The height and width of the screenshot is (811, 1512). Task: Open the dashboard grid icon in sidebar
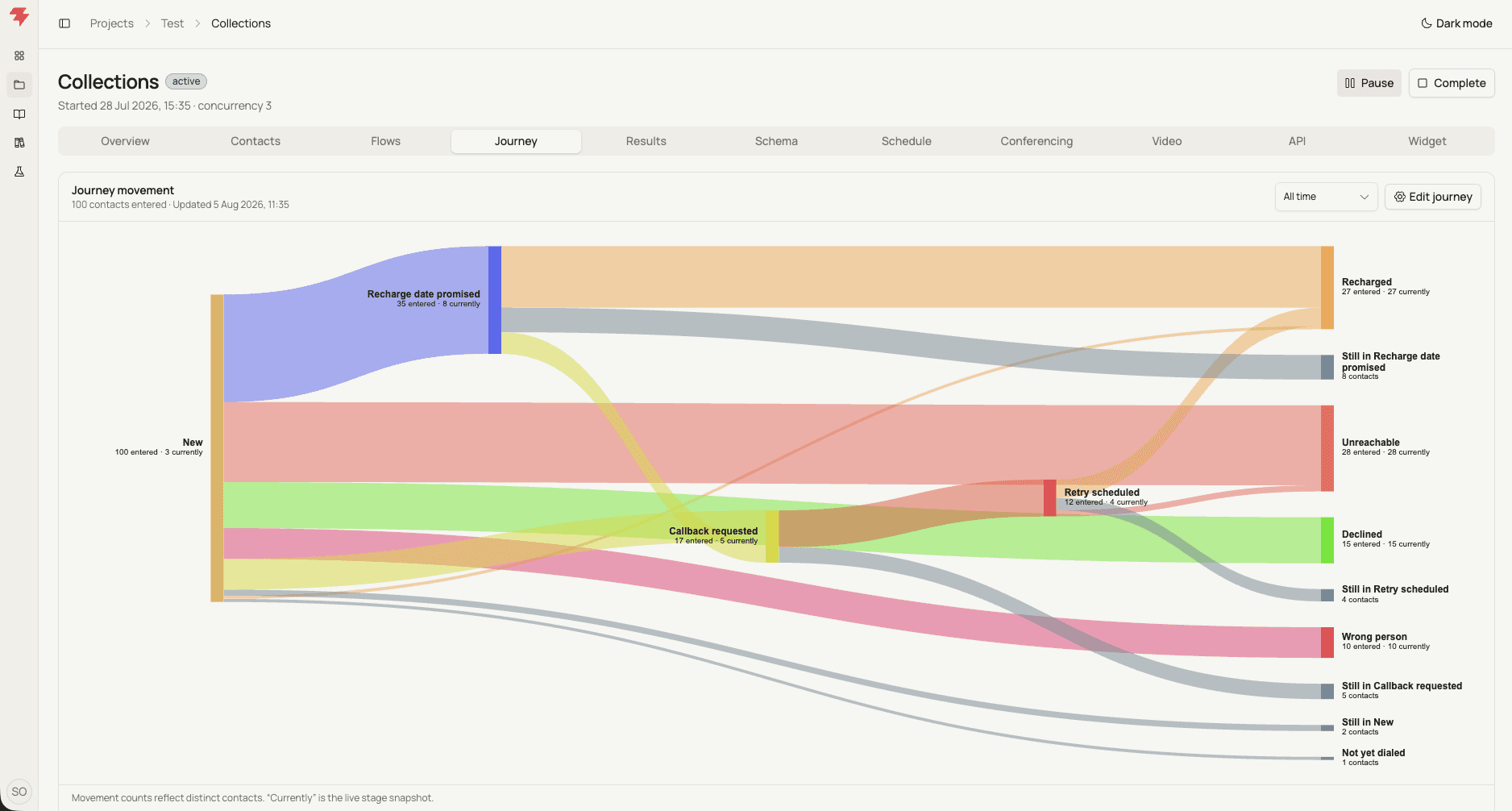(19, 56)
